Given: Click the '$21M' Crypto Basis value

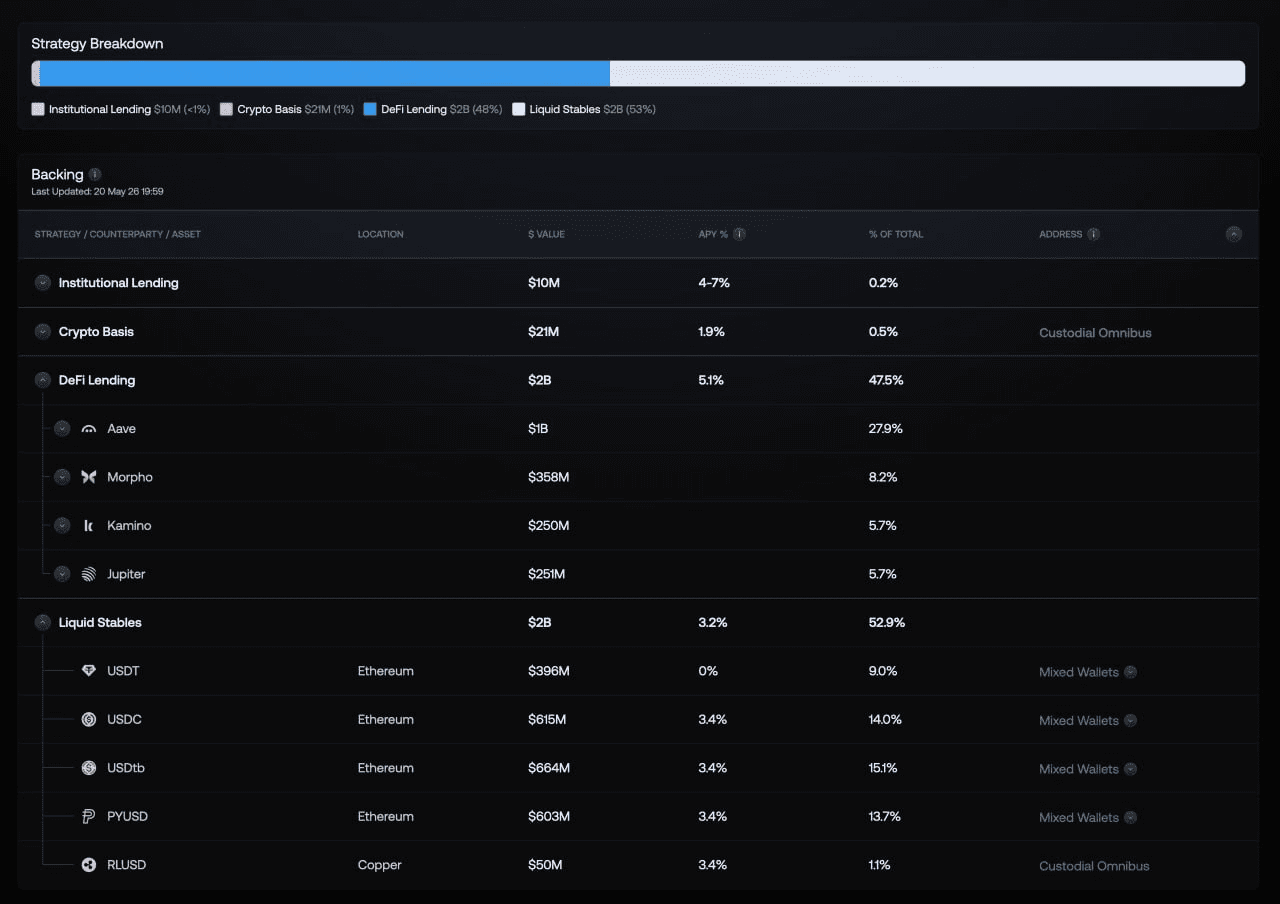Looking at the screenshot, I should click(543, 332).
